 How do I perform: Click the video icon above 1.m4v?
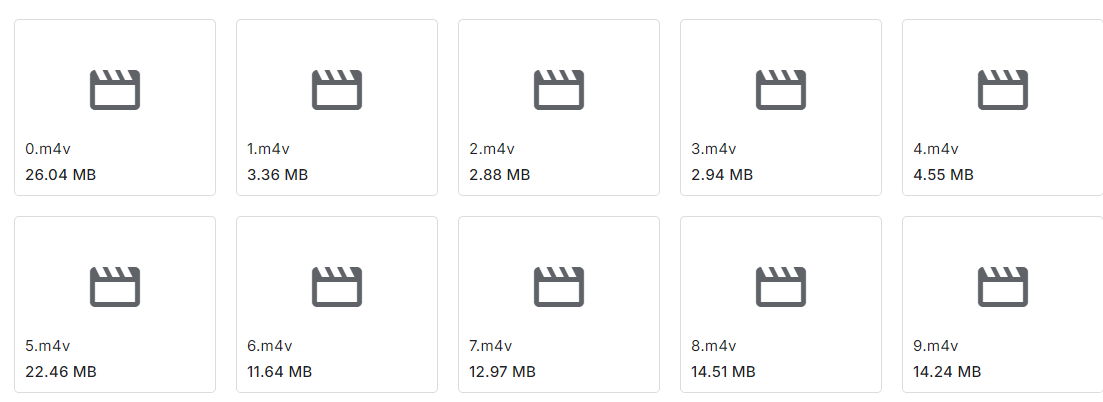tap(337, 89)
